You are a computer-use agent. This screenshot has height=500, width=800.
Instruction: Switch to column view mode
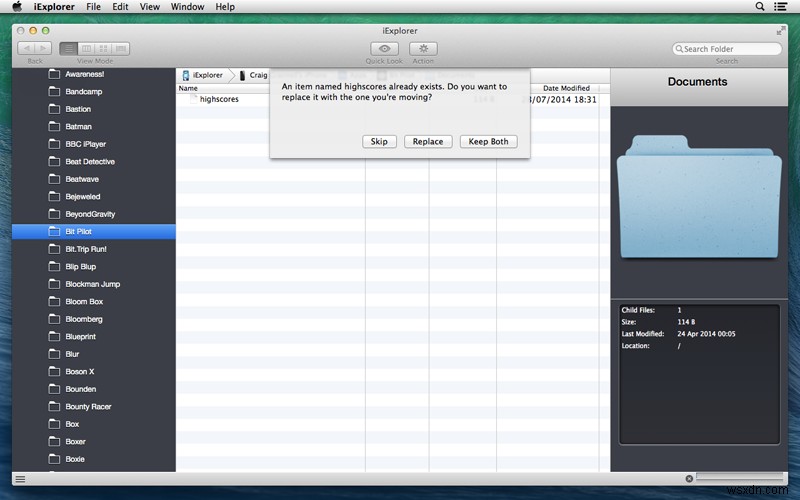click(86, 48)
